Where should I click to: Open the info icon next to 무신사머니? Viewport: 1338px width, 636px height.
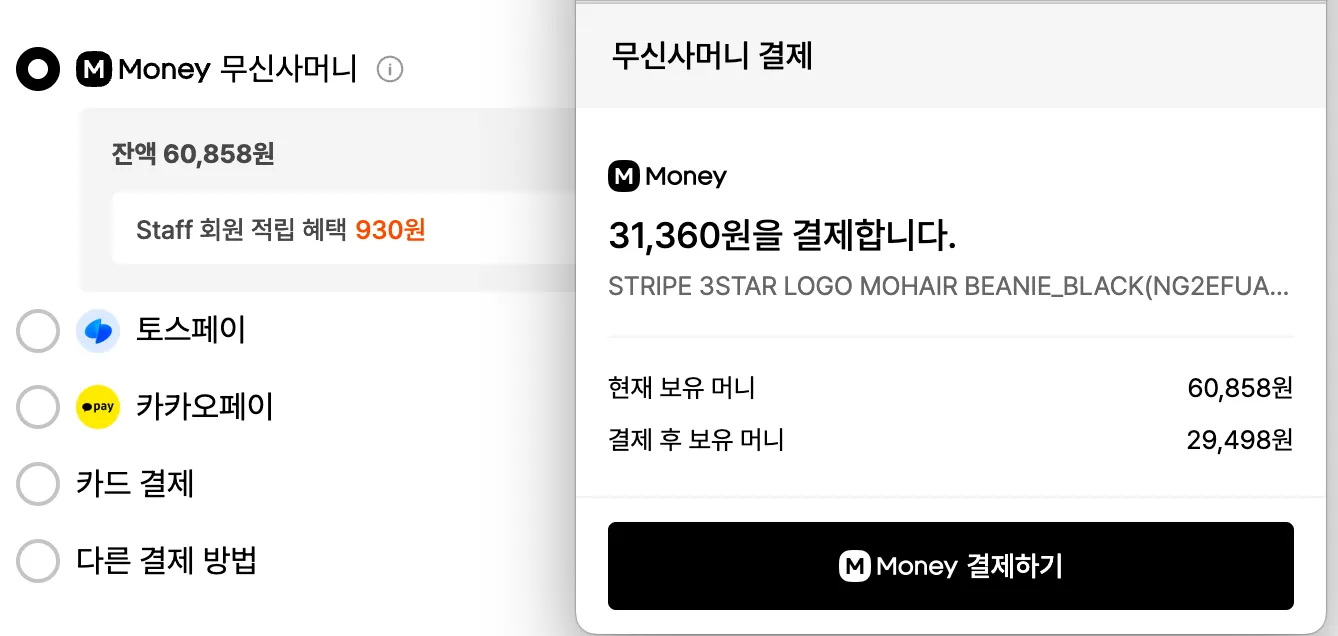pyautogui.click(x=390, y=69)
